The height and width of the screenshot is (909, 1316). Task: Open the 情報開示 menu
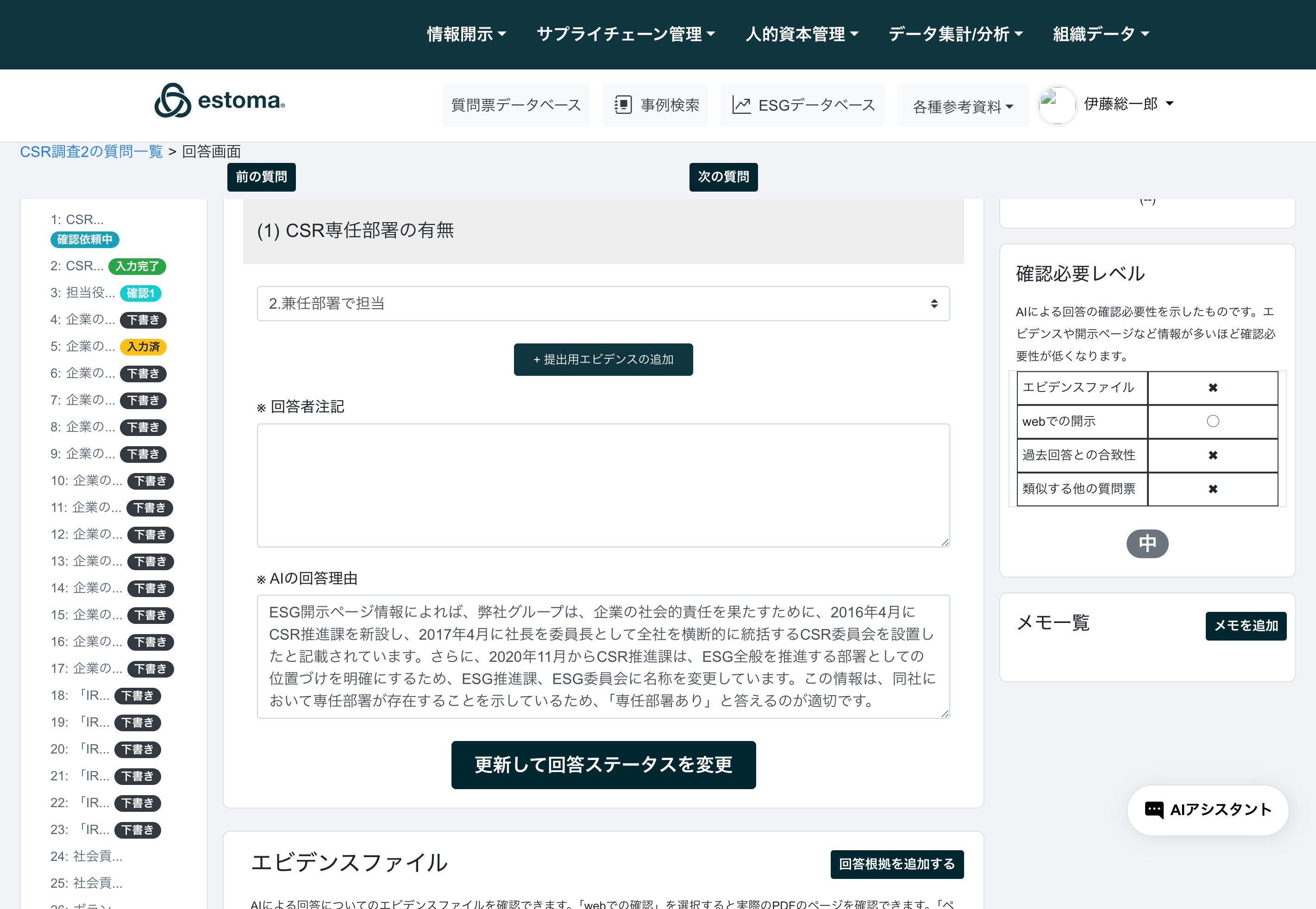[466, 34]
